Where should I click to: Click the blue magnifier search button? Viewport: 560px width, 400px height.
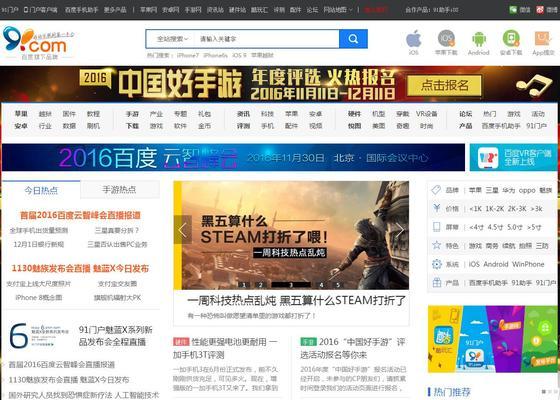(353, 39)
